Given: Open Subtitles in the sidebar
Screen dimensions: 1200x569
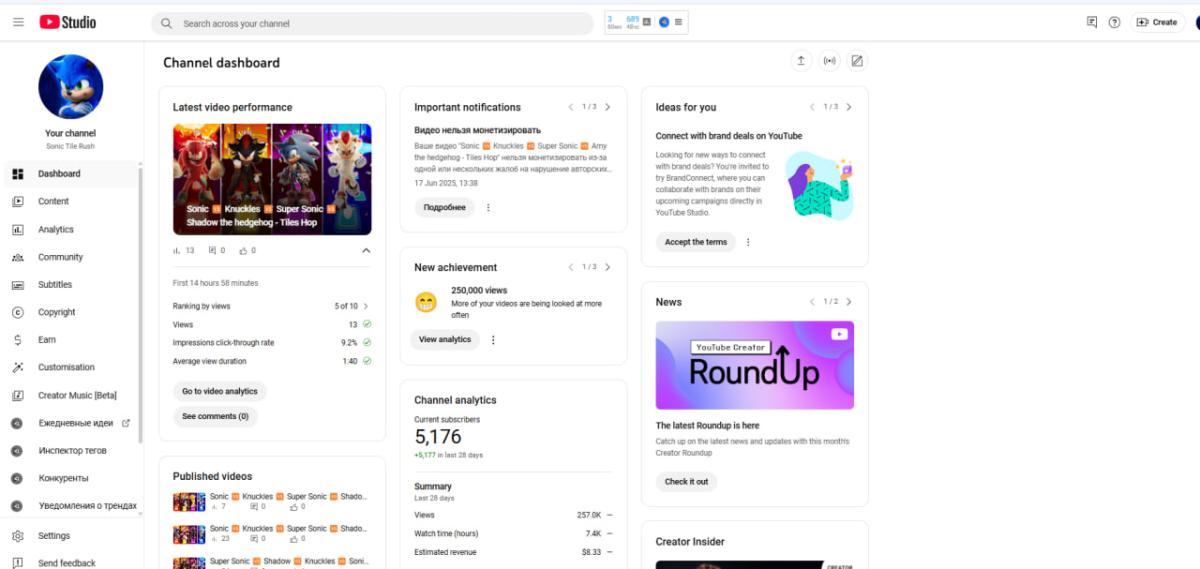Looking at the screenshot, I should click(x=71, y=285).
